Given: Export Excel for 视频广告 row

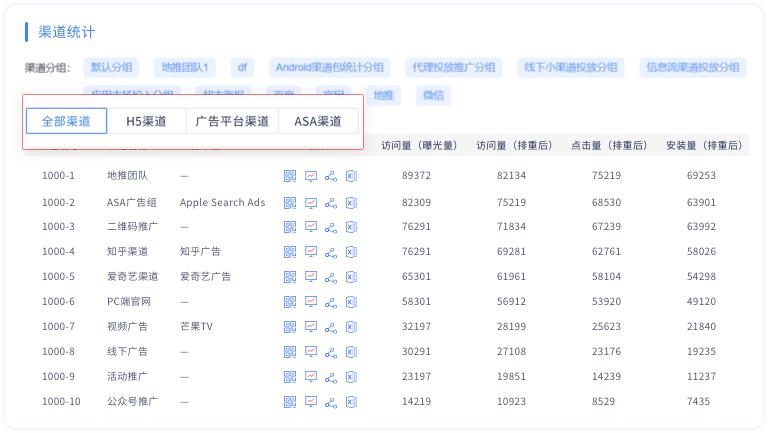Looking at the screenshot, I should [351, 327].
